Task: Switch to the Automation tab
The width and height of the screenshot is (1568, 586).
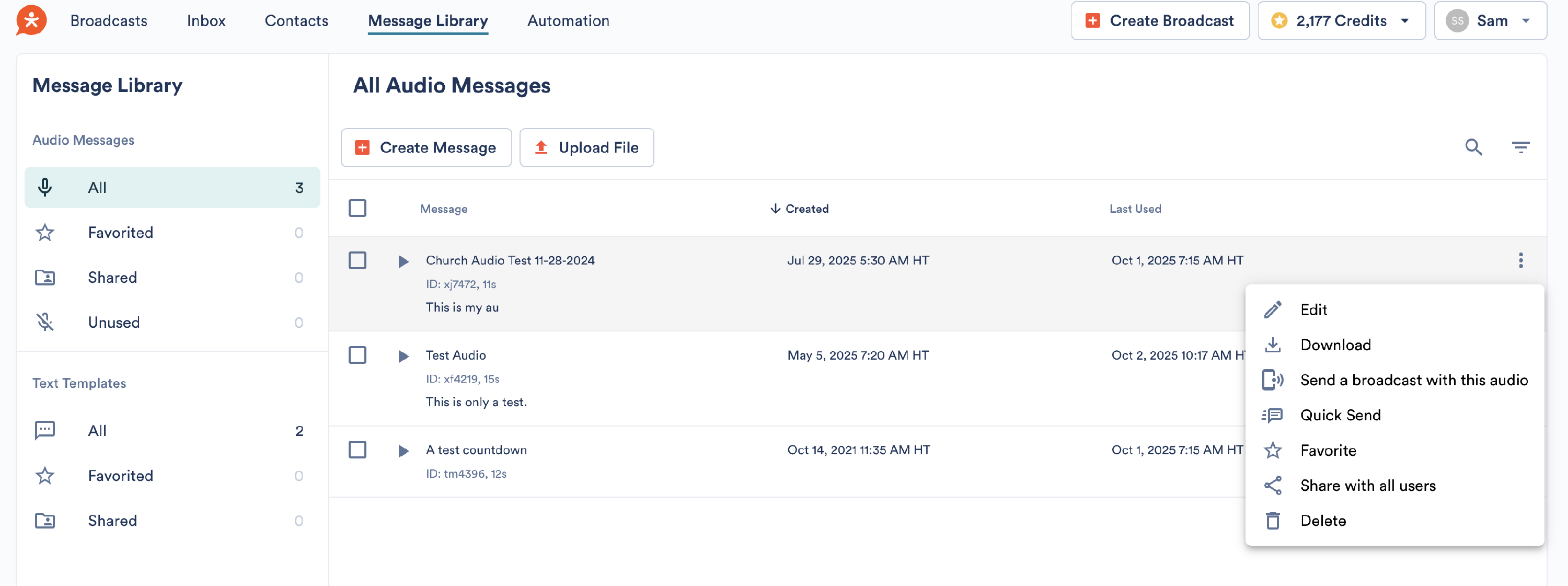Action: pos(567,21)
